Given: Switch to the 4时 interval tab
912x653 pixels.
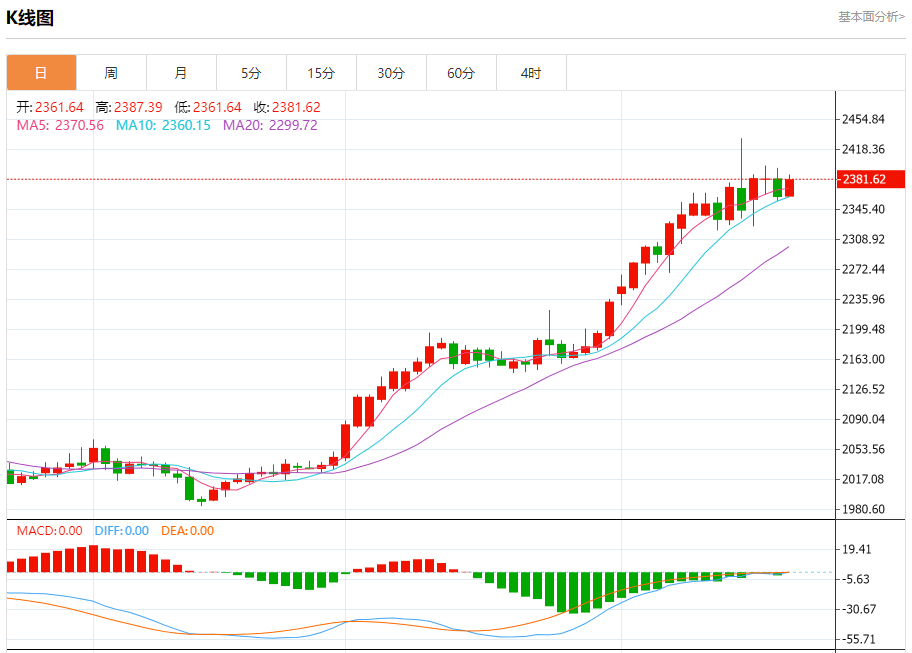Looking at the screenshot, I should pyautogui.click(x=531, y=73).
